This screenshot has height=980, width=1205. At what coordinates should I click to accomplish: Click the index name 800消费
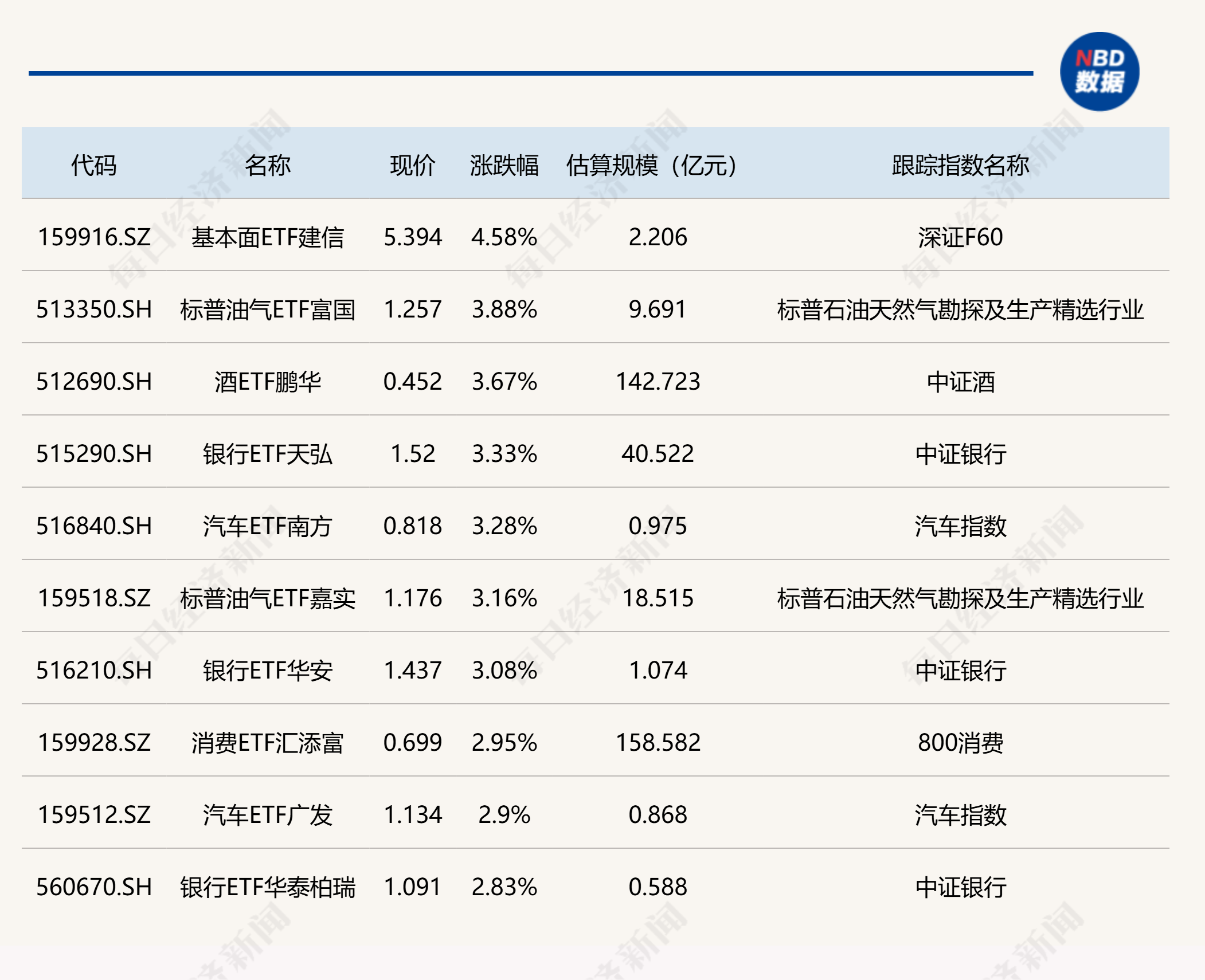coord(961,743)
